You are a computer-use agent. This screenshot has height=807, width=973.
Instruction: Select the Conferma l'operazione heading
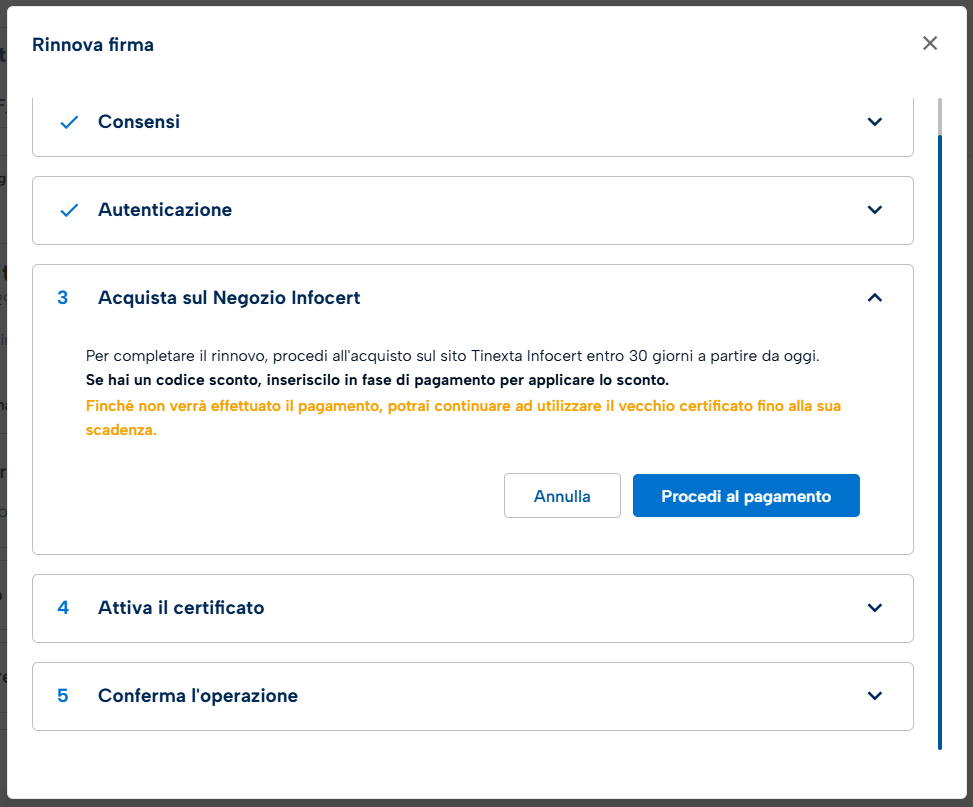click(x=198, y=696)
